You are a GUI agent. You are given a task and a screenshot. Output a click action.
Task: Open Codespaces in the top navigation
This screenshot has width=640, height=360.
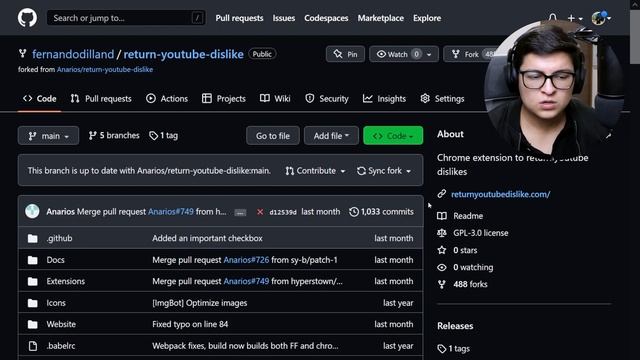pos(326,18)
